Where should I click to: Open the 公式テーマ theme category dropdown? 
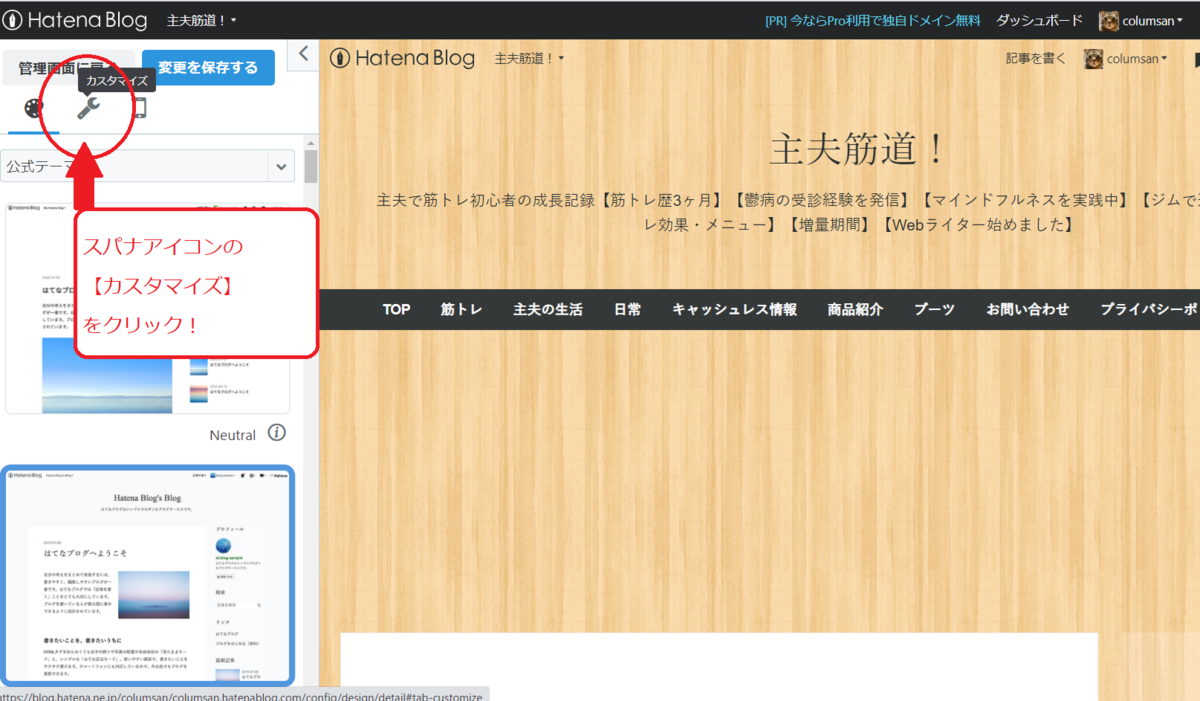point(148,166)
